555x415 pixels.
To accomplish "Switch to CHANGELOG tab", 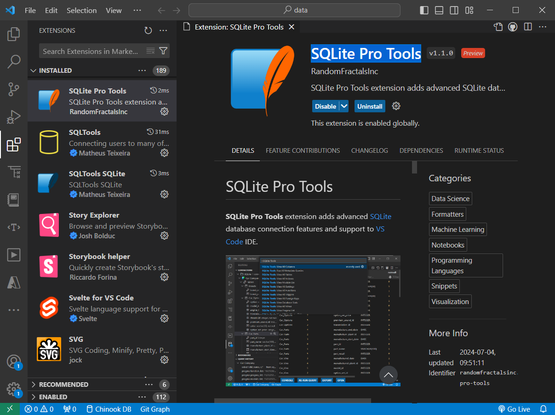I will [x=370, y=150].
